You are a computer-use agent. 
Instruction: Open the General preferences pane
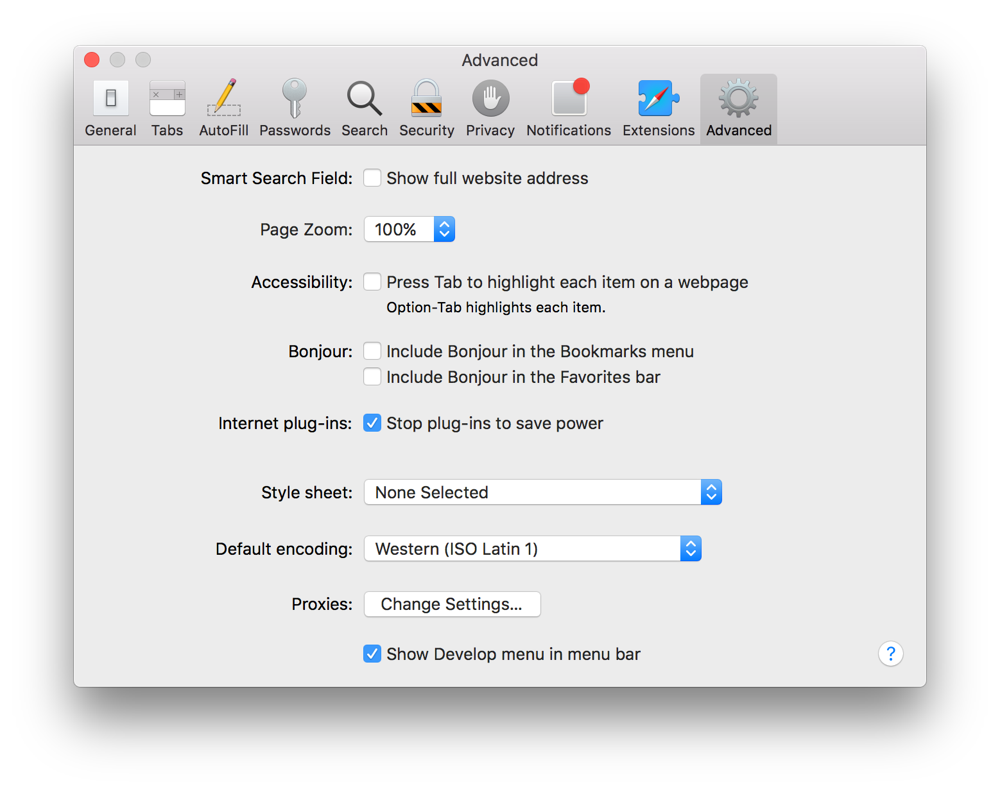[111, 109]
